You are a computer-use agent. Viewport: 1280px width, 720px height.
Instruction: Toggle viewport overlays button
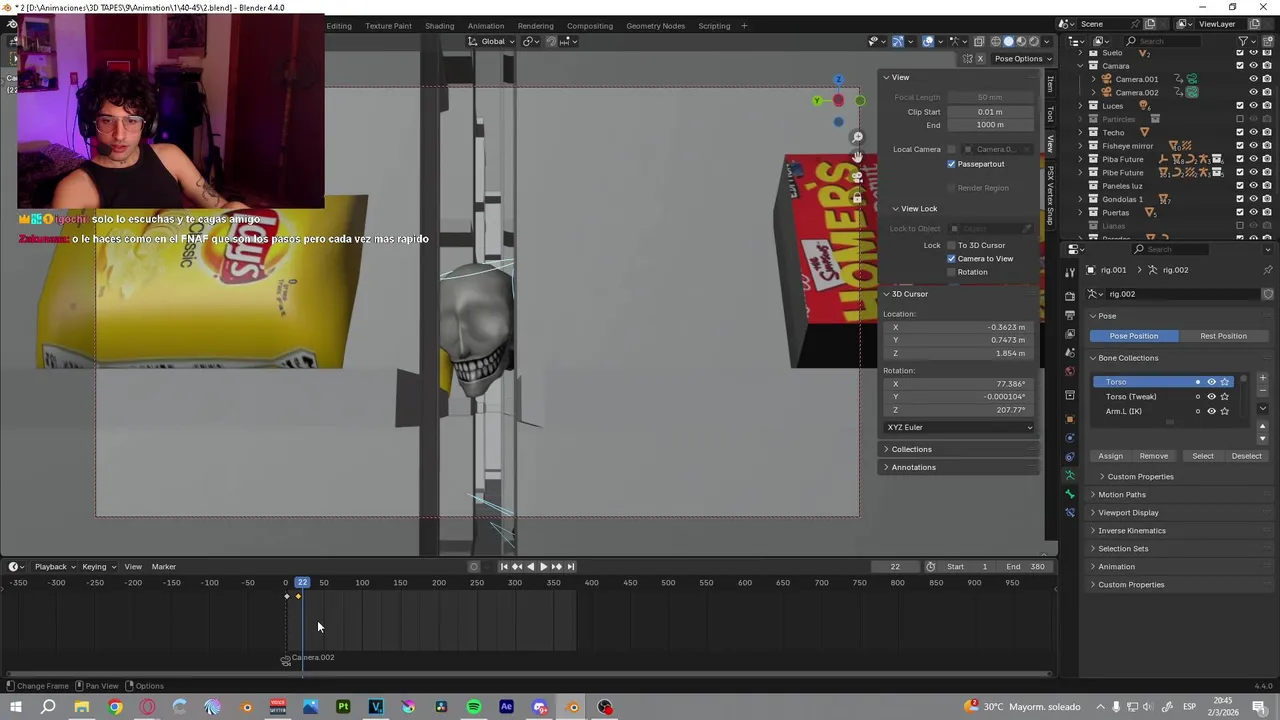coord(928,41)
